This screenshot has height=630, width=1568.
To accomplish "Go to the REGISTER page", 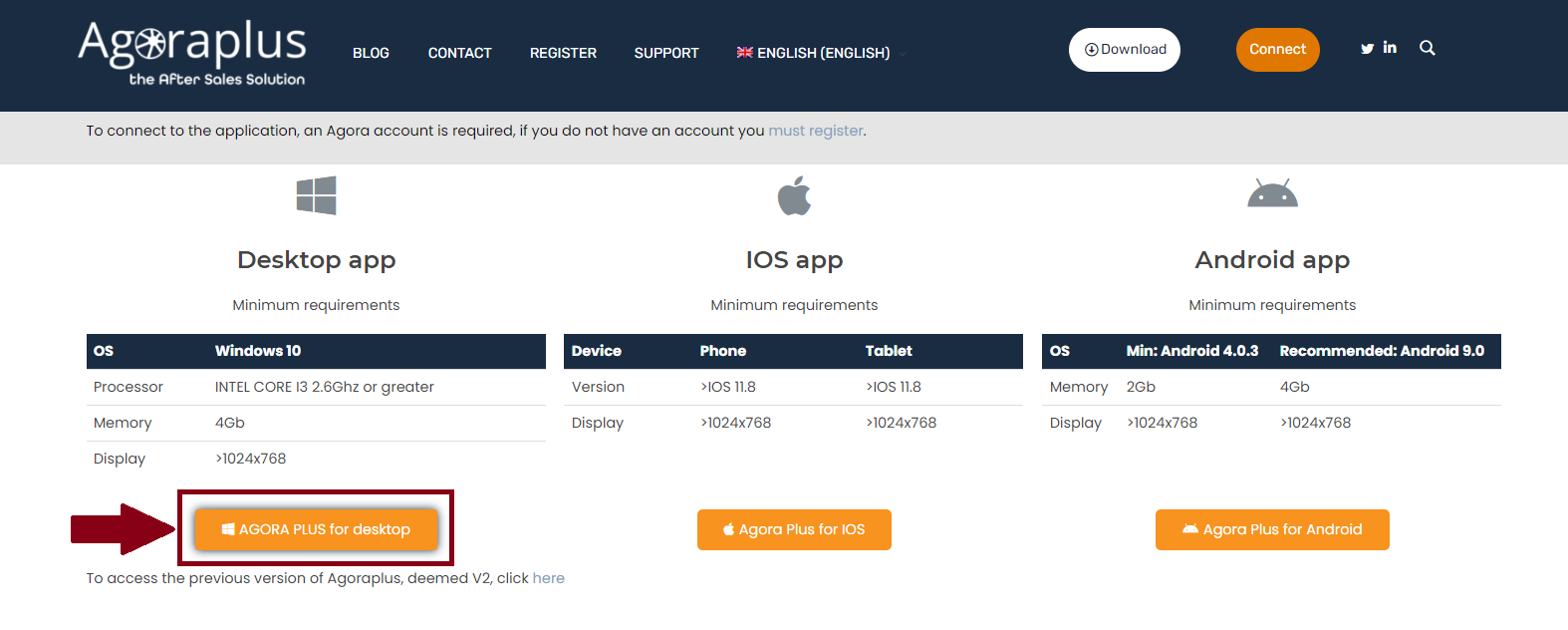I will (x=563, y=53).
